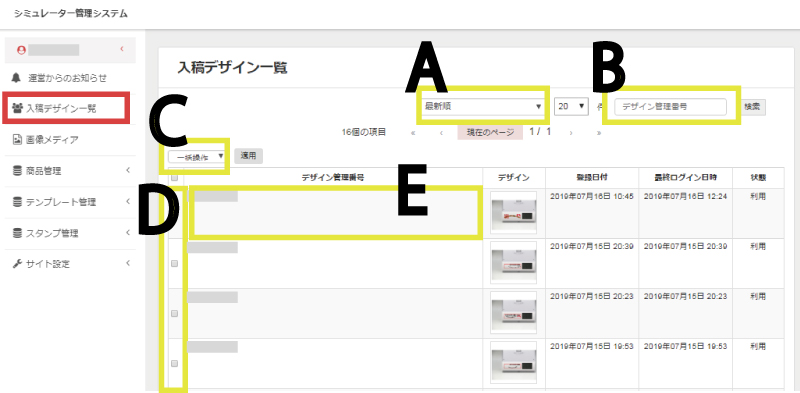The width and height of the screenshot is (800, 393).
Task: Click the red user avatar icon
Action: 21,50
